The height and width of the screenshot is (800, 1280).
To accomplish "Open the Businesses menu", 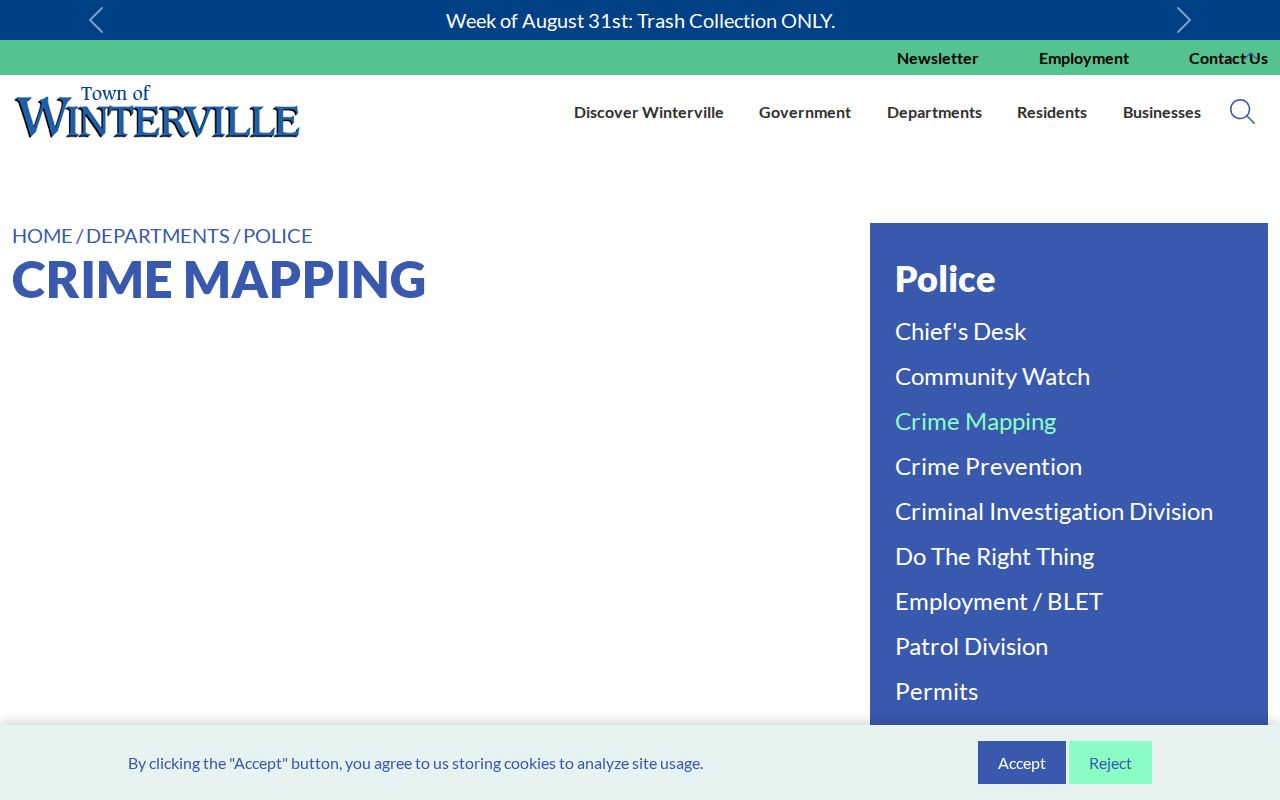I will (1162, 113).
